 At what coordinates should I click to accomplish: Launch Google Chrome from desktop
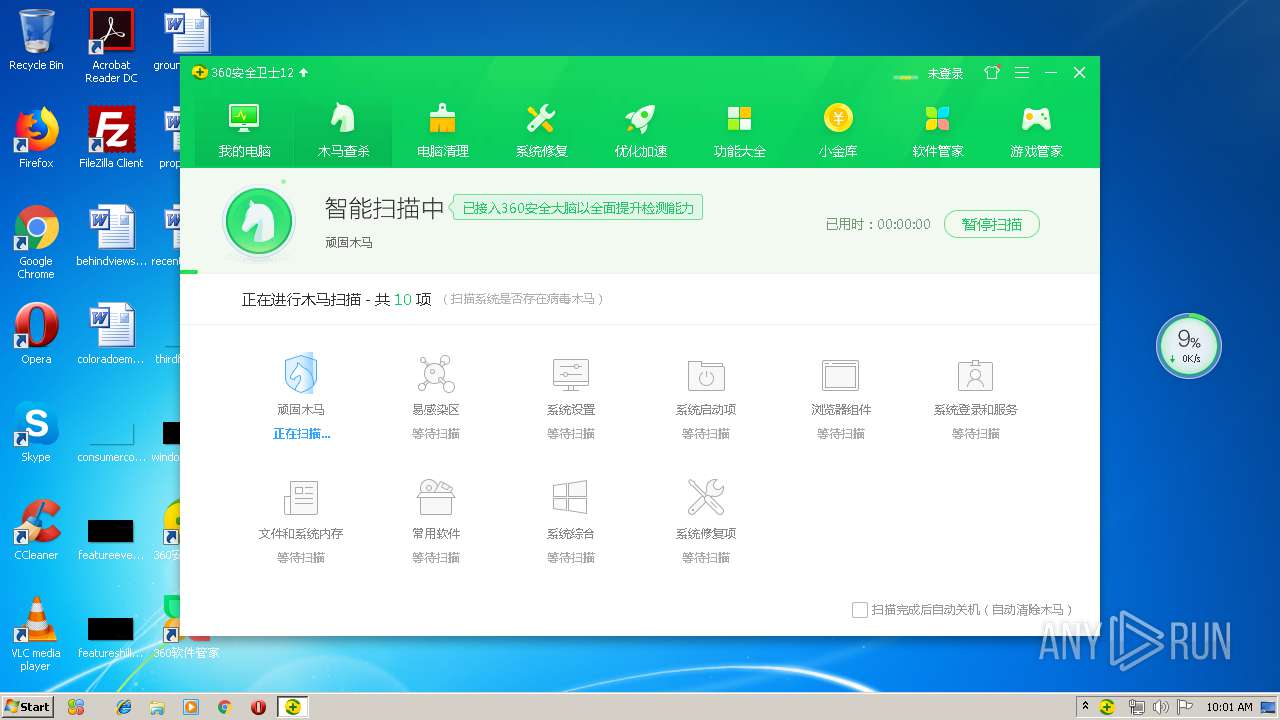tap(36, 241)
